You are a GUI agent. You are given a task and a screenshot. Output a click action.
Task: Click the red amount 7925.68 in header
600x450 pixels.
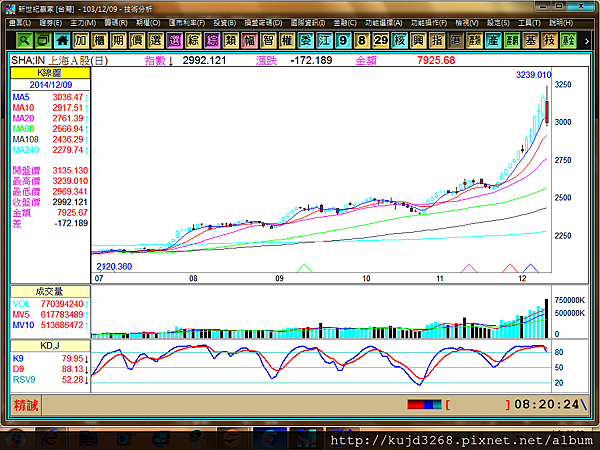pyautogui.click(x=436, y=60)
